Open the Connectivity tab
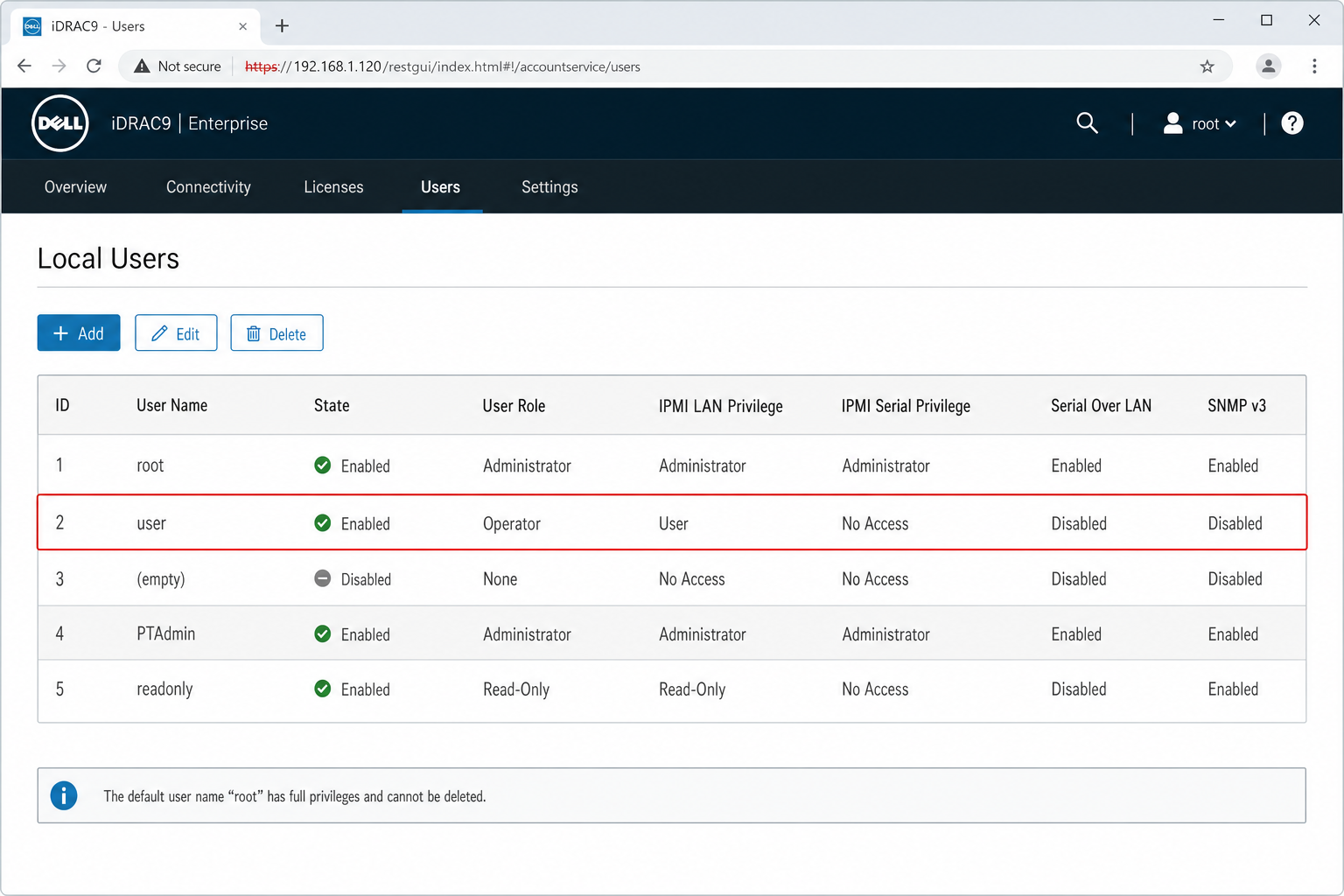1344x896 pixels. (x=208, y=186)
